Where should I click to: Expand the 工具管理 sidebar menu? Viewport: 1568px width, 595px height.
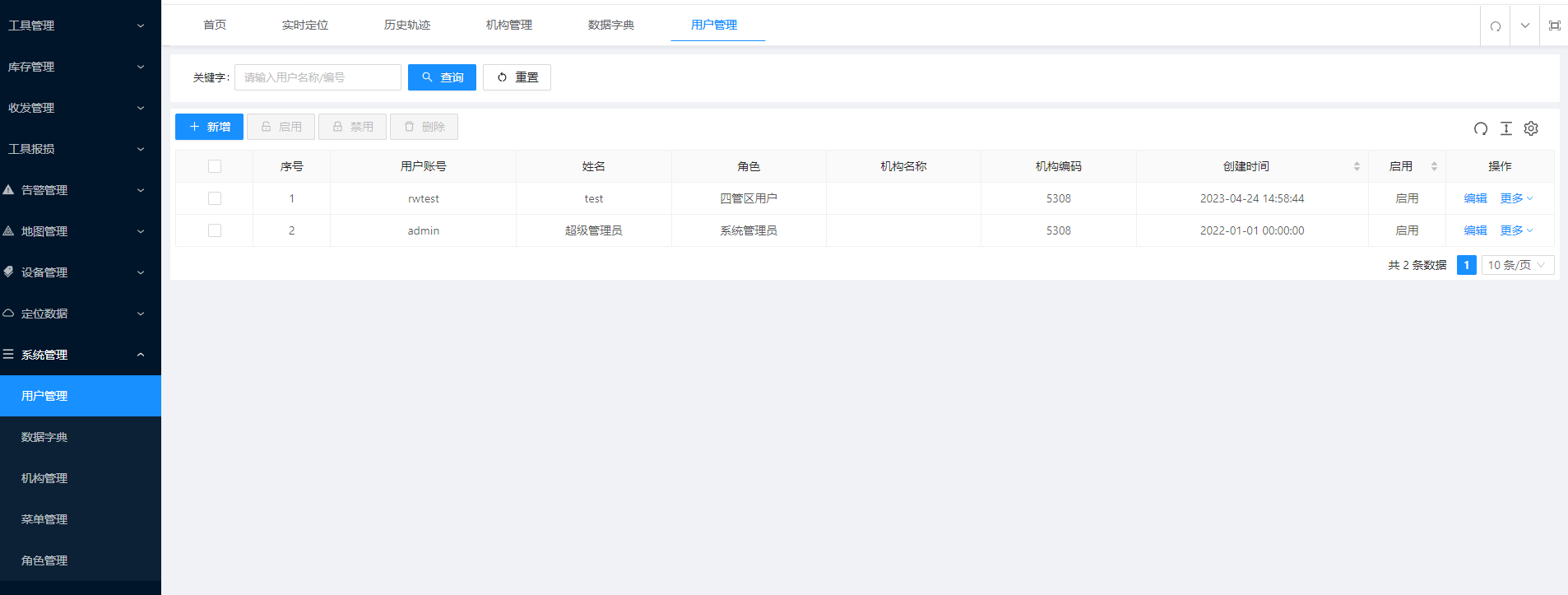tap(81, 26)
